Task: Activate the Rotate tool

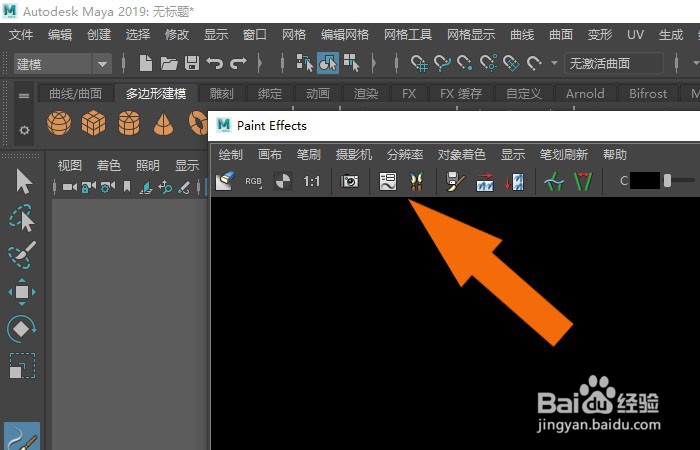Action: pos(21,329)
